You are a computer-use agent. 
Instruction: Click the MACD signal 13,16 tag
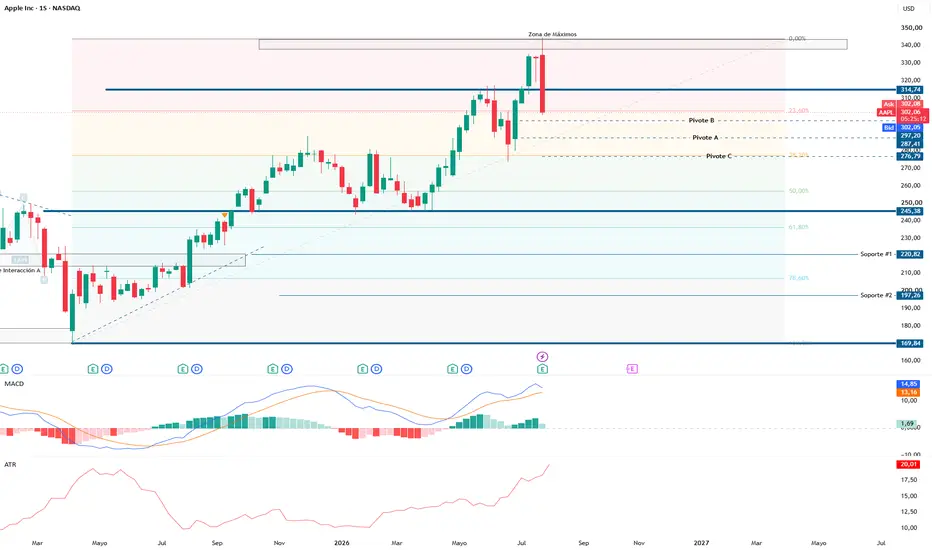(x=909, y=392)
